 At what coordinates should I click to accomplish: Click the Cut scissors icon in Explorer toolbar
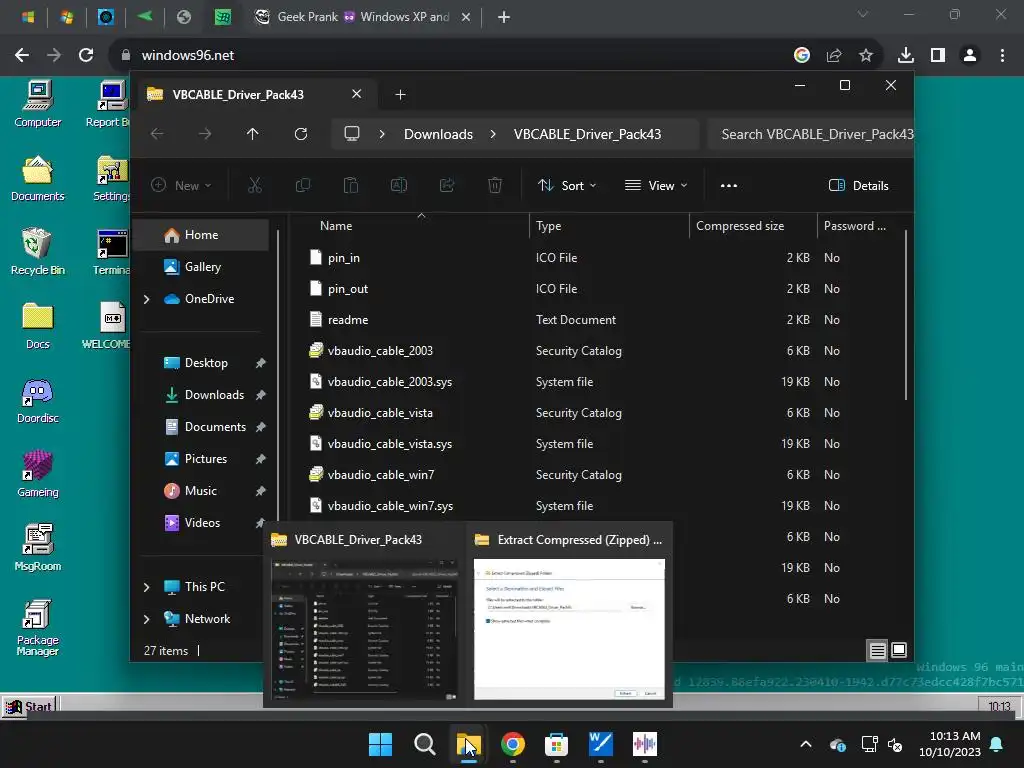(x=255, y=185)
